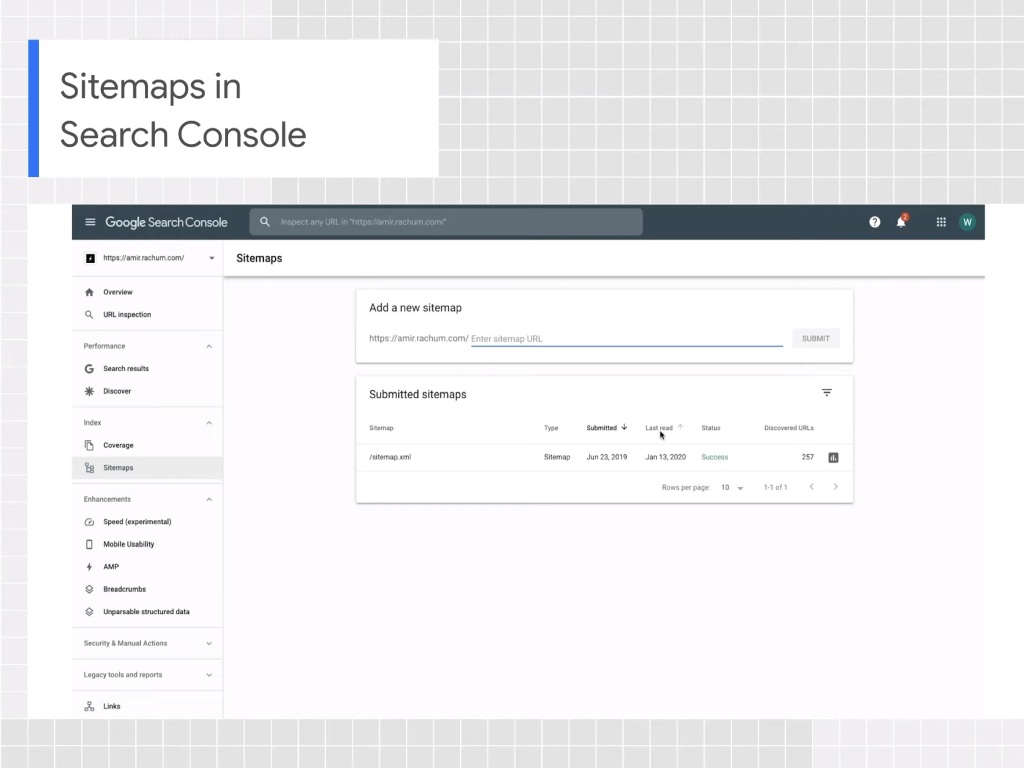
Task: Sort sitemaps by Last read
Action: [x=664, y=428]
